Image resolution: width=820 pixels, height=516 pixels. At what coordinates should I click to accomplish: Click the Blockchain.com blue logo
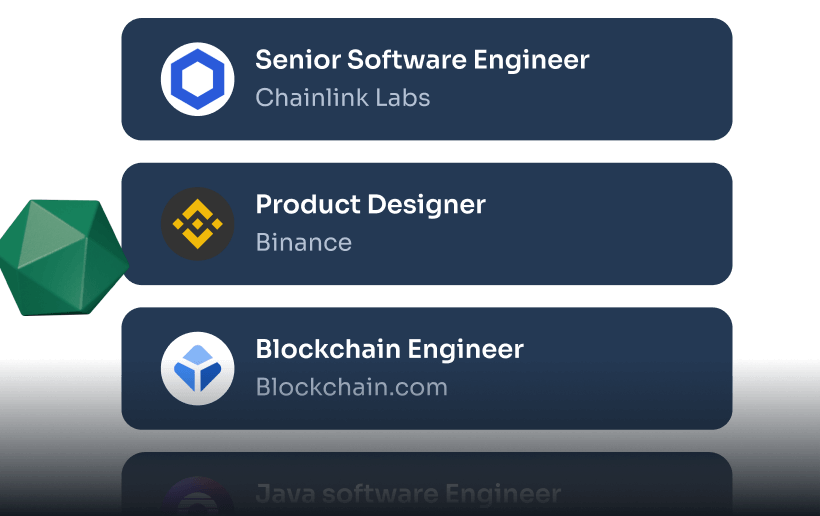(197, 368)
